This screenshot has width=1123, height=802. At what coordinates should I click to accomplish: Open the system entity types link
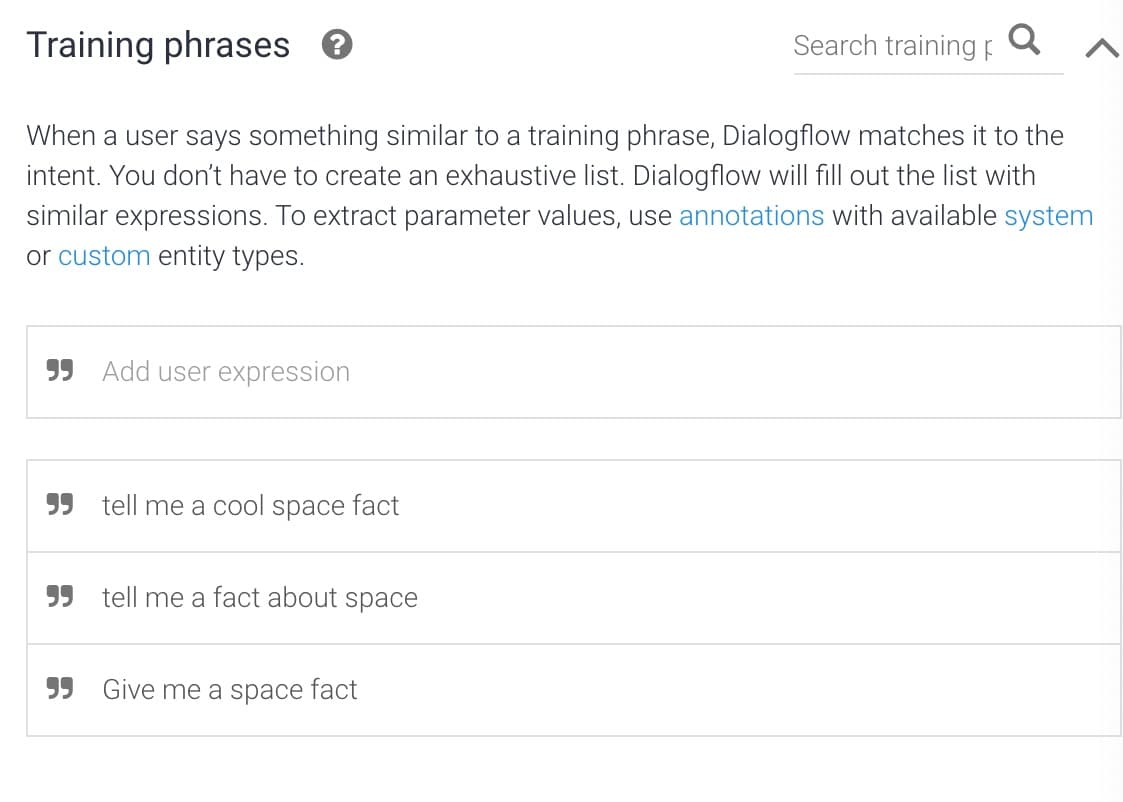[1048, 216]
